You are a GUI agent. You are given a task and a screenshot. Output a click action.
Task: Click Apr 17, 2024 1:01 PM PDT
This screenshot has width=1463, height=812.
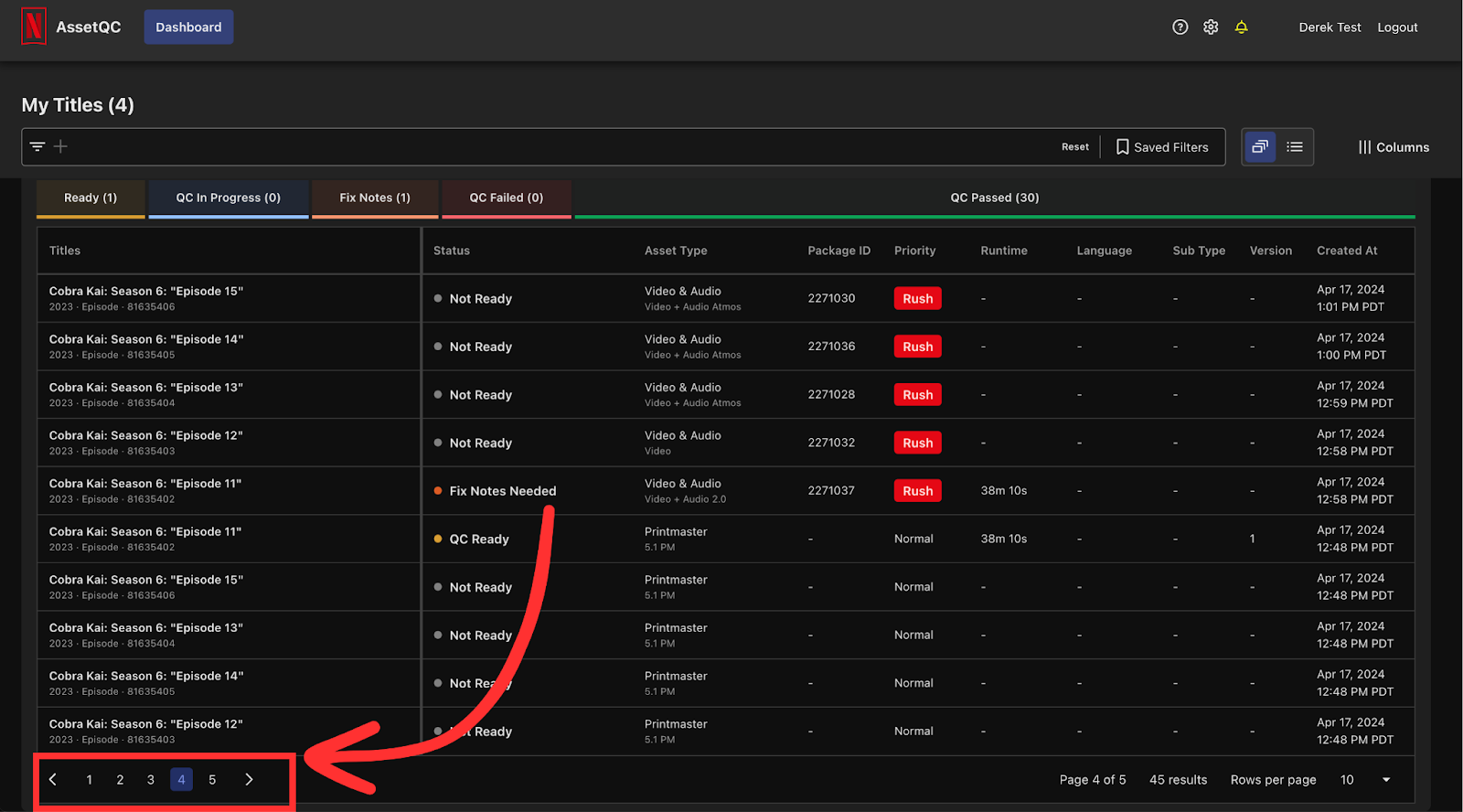(1351, 298)
